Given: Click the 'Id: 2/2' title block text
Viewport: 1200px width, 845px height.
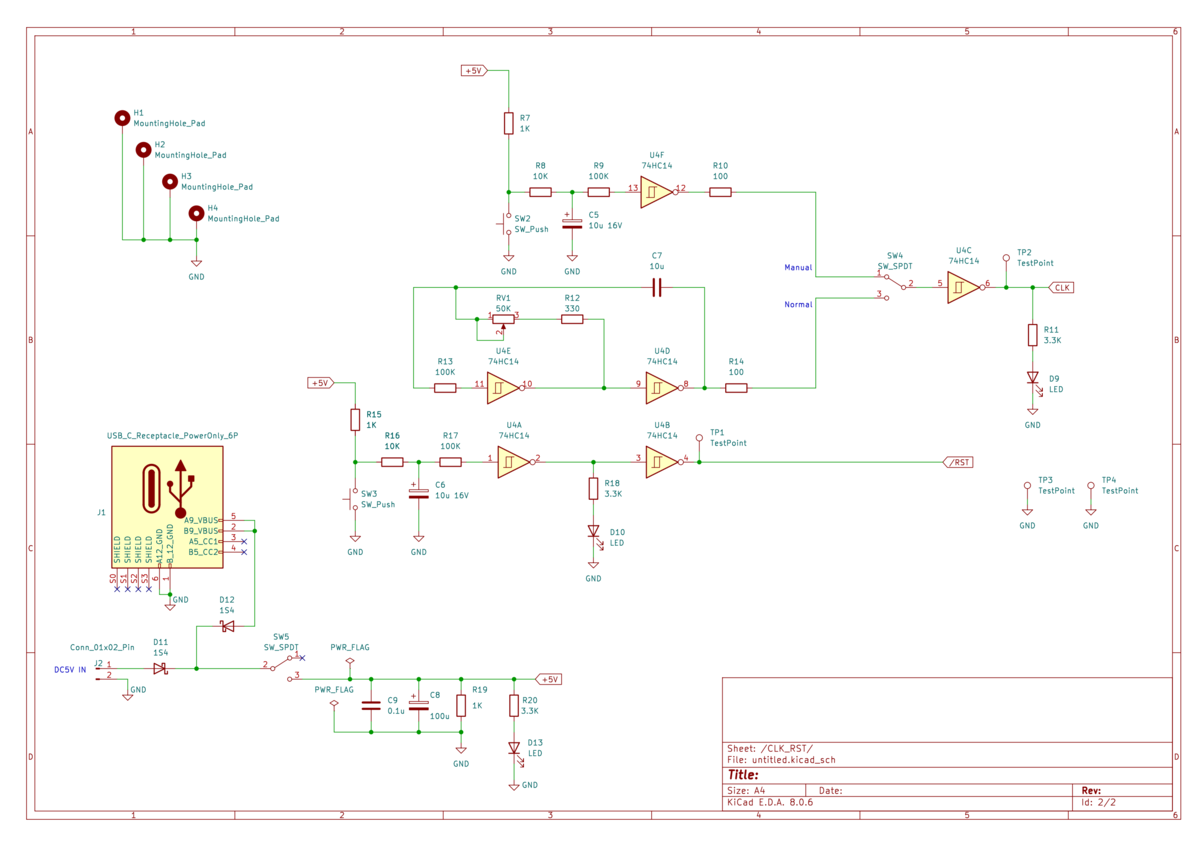Looking at the screenshot, I should point(1100,802).
